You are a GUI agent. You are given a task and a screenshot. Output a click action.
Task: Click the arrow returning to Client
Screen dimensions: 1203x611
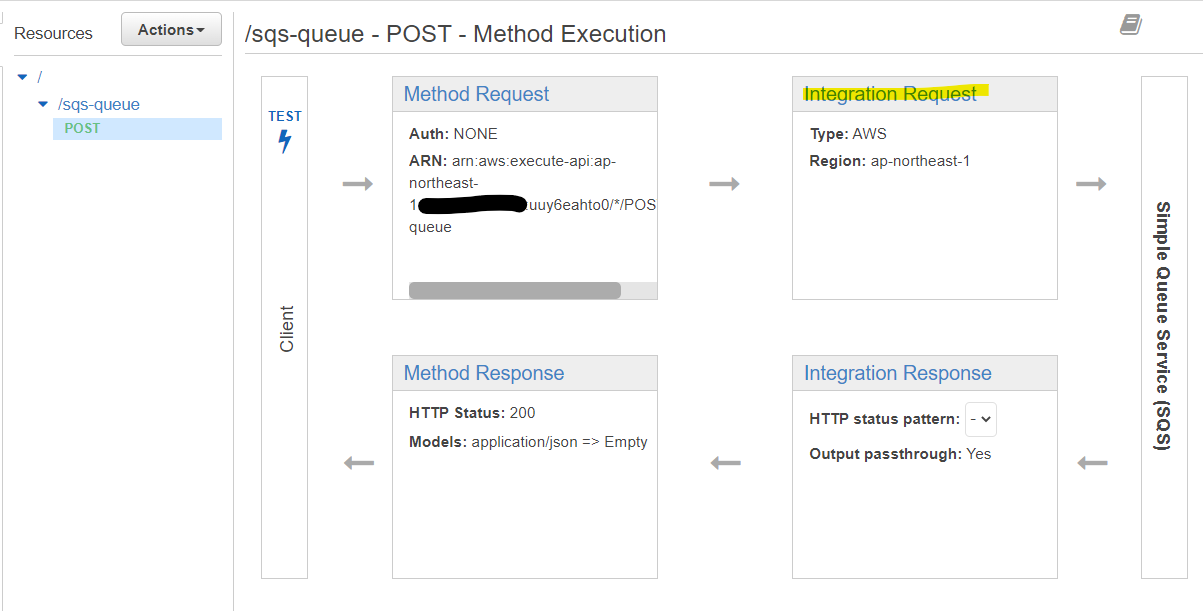tap(359, 462)
